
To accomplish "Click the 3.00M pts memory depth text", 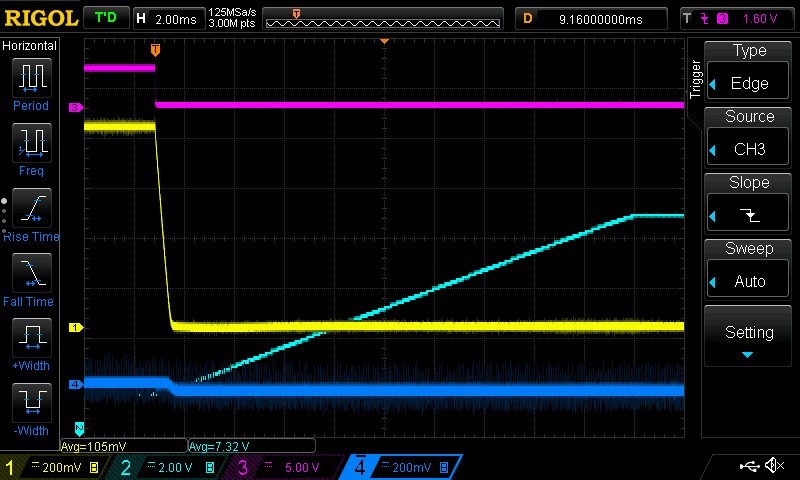I will 232,23.
